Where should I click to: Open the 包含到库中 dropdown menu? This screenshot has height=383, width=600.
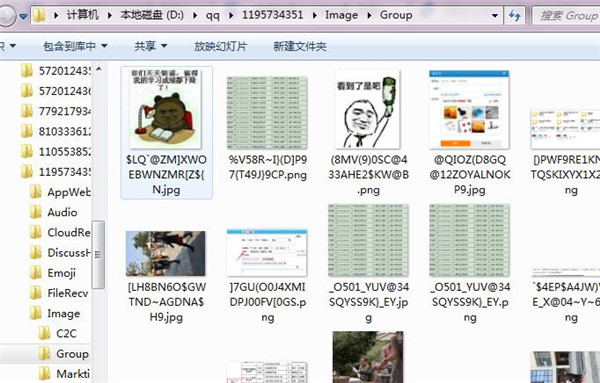coord(75,46)
